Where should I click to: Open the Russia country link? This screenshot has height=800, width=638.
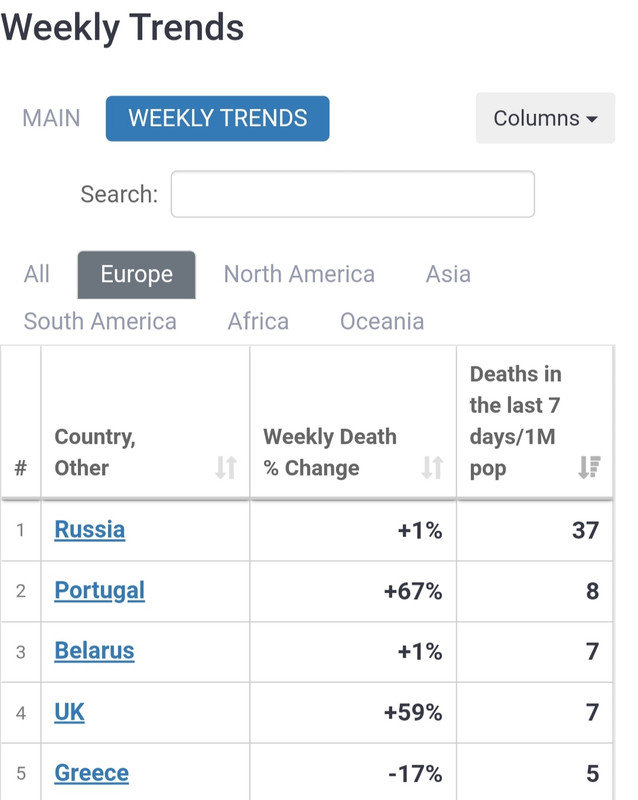tap(90, 530)
